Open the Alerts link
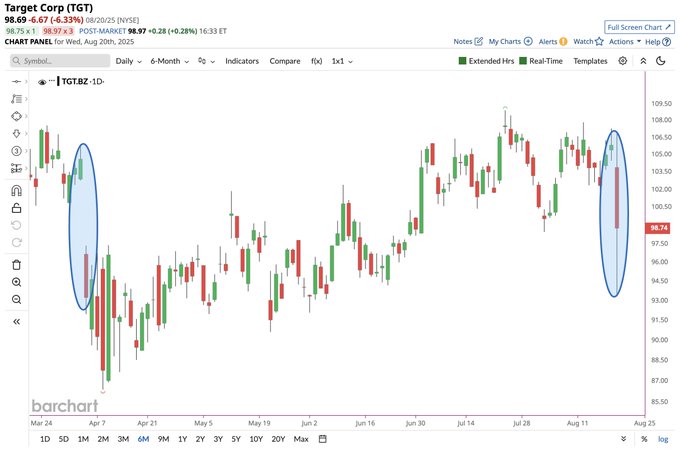 tap(548, 42)
